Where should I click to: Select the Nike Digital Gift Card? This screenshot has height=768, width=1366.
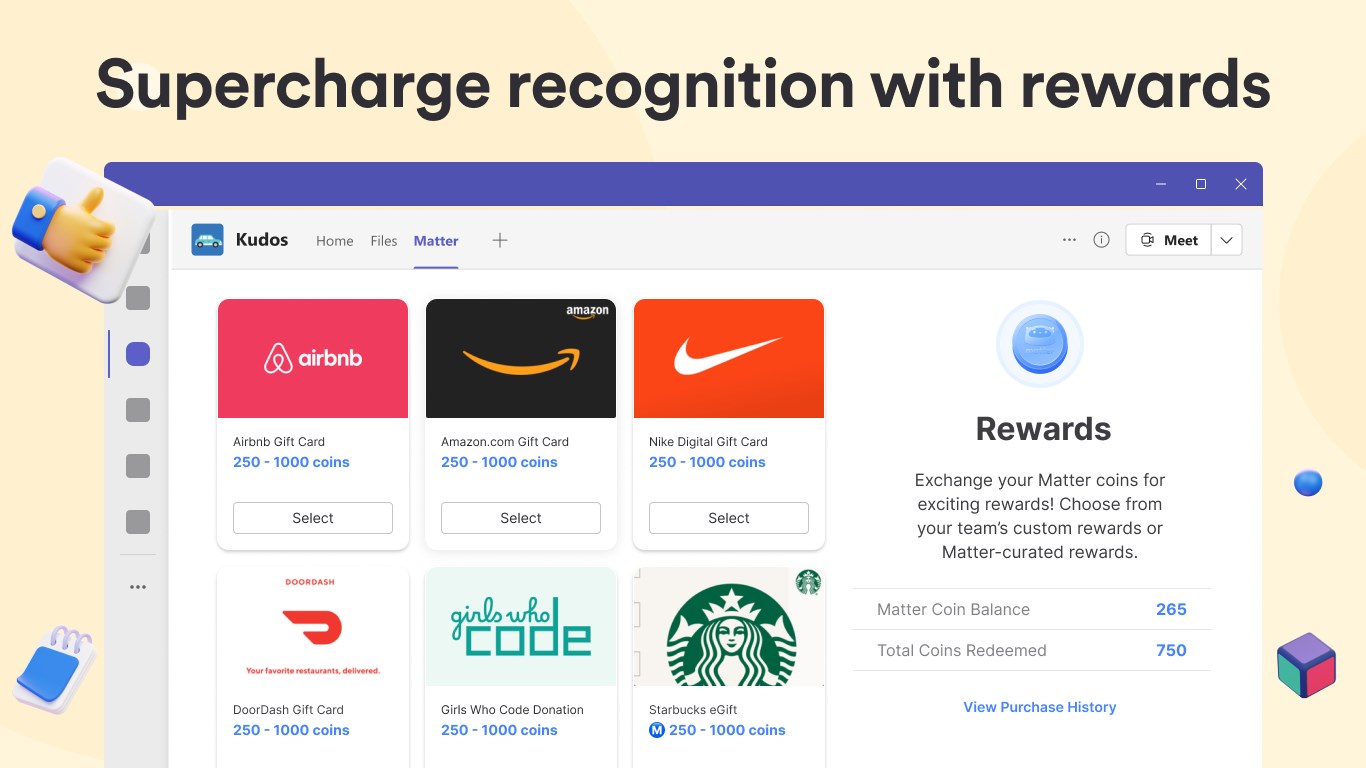729,518
